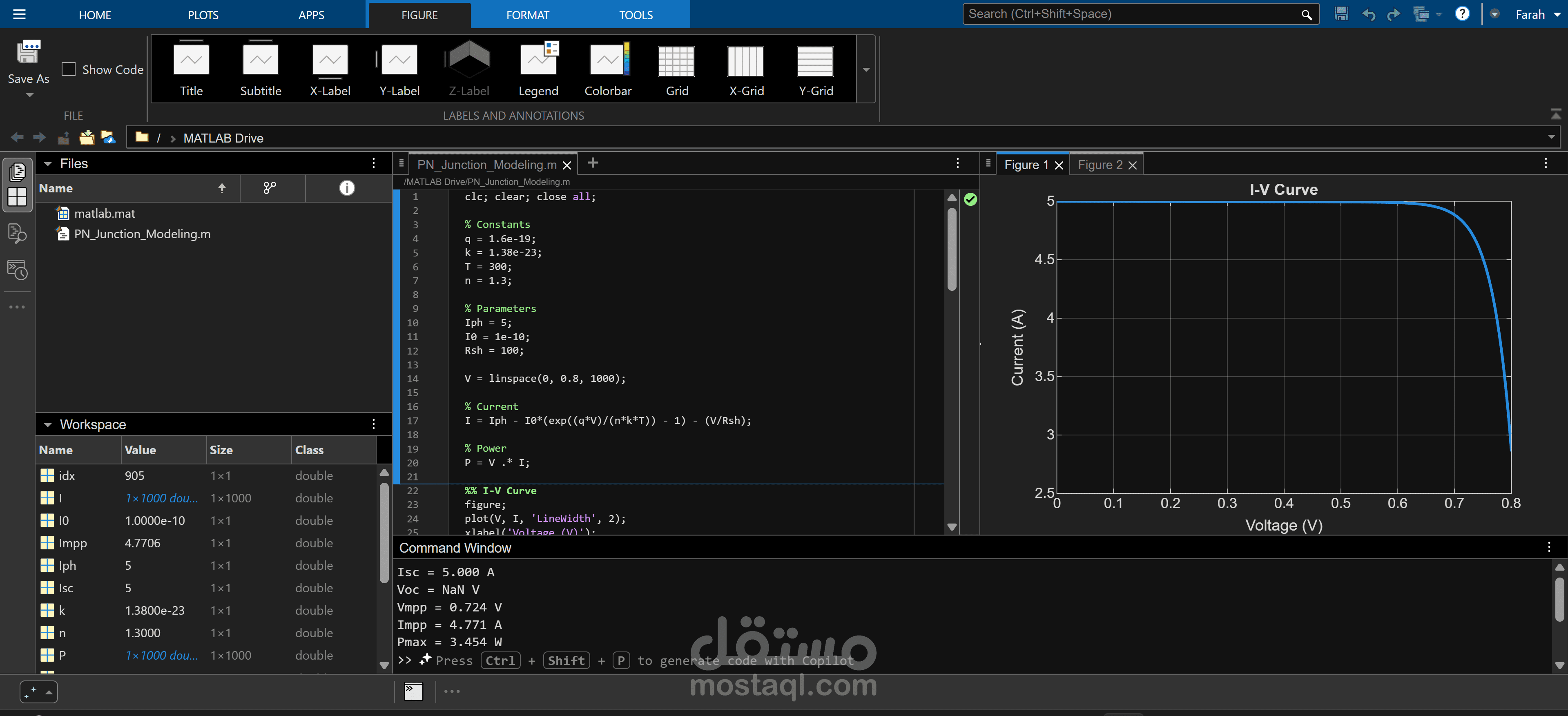Switch to the APPS tab
1568x716 pixels.
click(311, 15)
